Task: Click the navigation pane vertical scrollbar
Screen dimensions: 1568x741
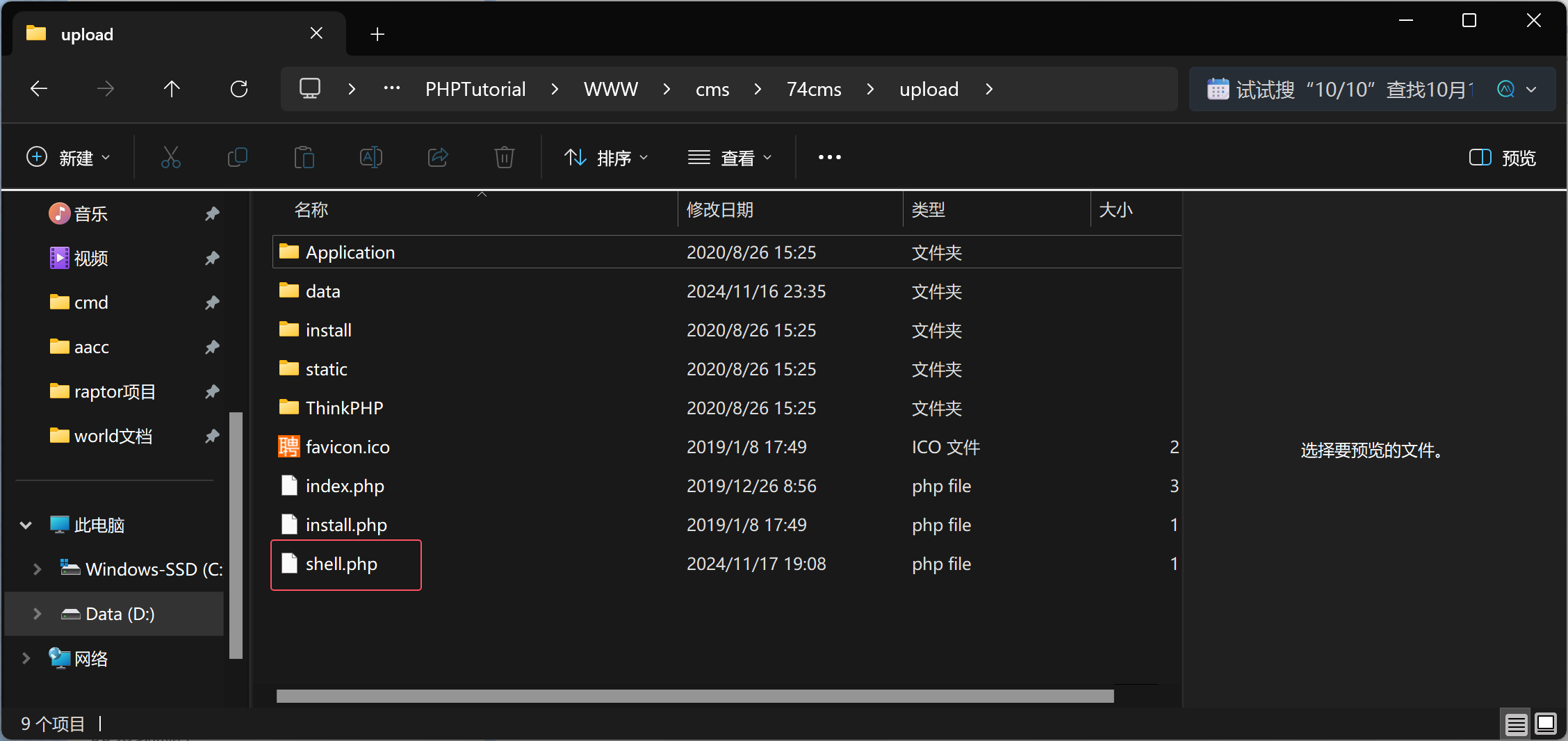Action: click(236, 535)
